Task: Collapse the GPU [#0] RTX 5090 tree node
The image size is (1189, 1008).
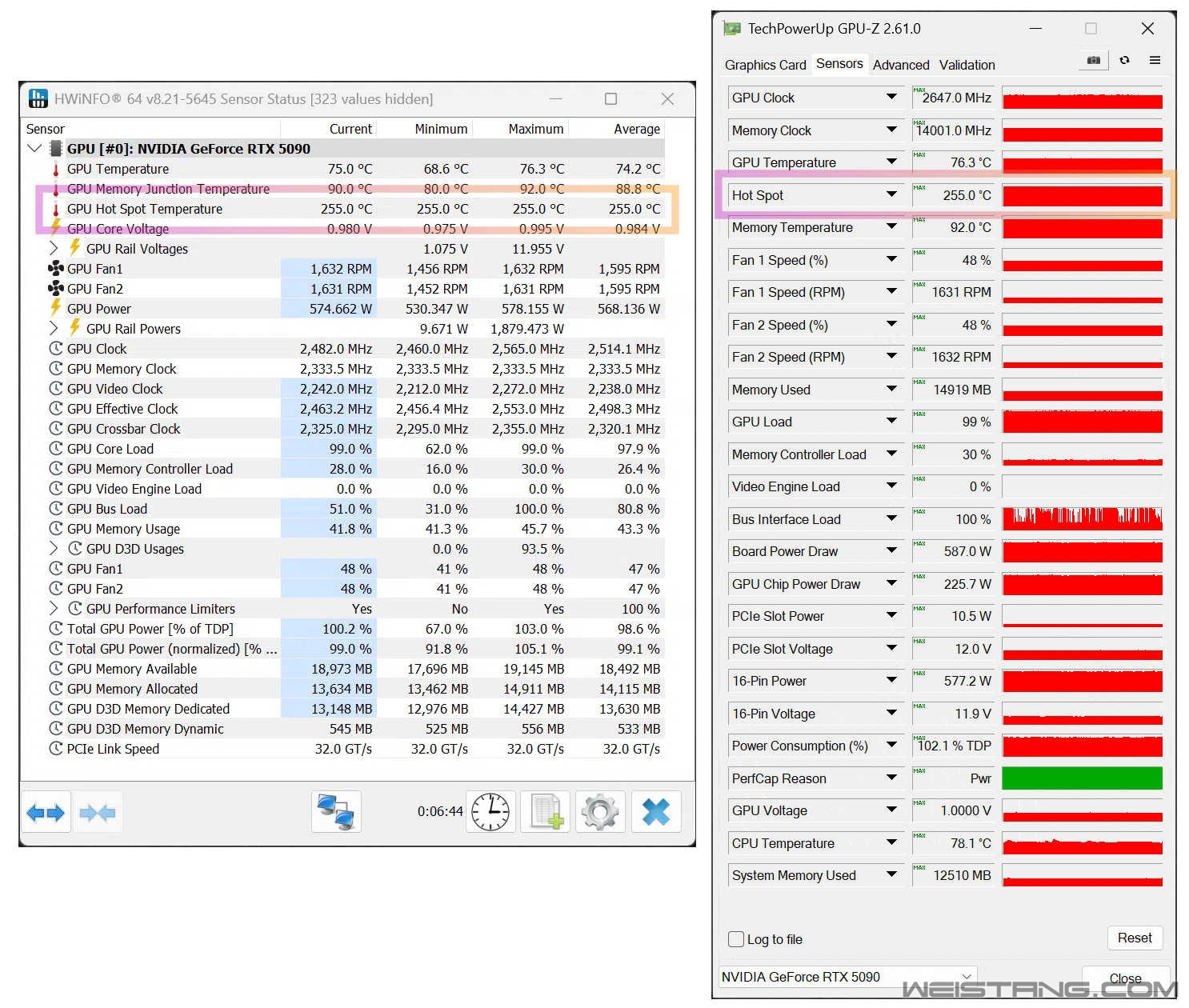Action: 34,149
